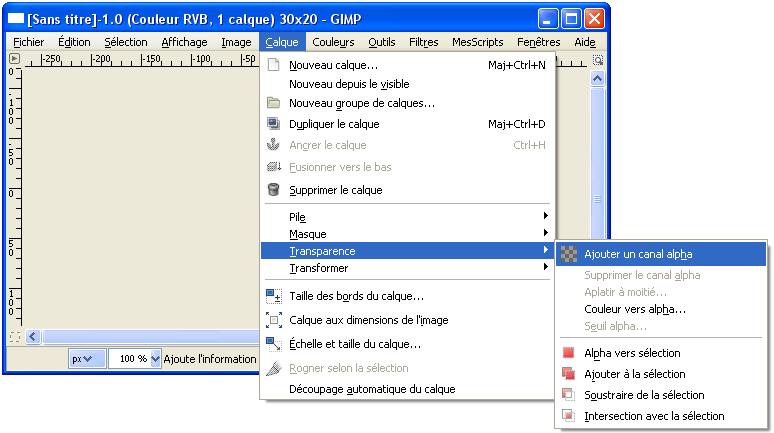This screenshot has height=433, width=774.
Task: Select Supprimer le calque entry
Action: point(407,190)
